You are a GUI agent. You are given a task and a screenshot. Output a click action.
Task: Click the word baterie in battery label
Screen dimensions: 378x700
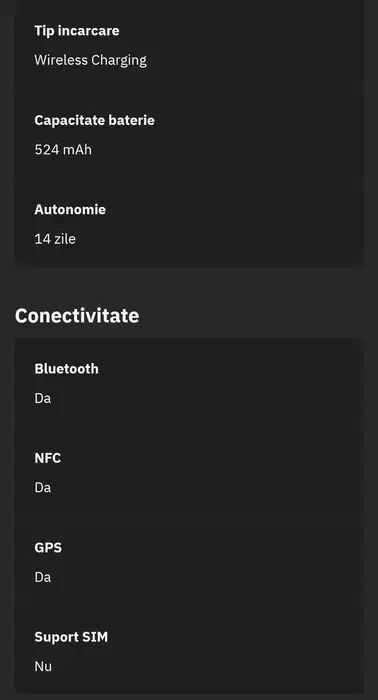pos(131,121)
